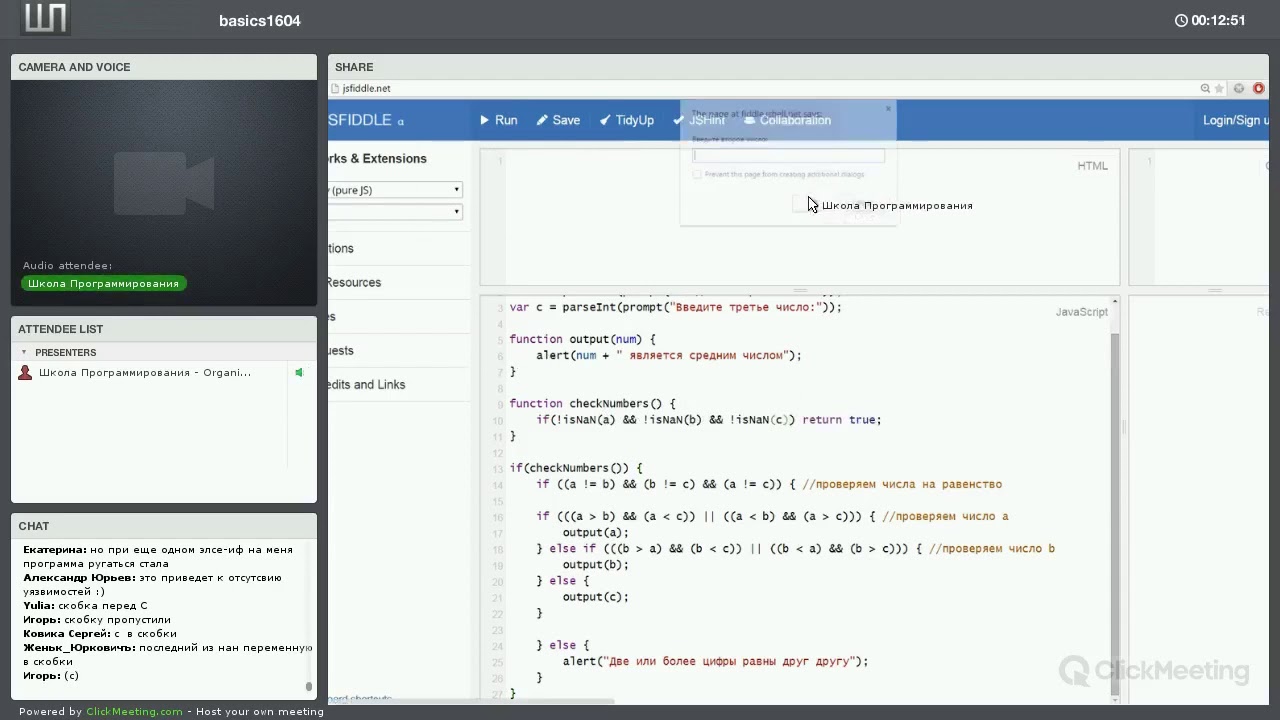1280x720 pixels.
Task: Click inside the HTML editor panel
Action: 800,218
